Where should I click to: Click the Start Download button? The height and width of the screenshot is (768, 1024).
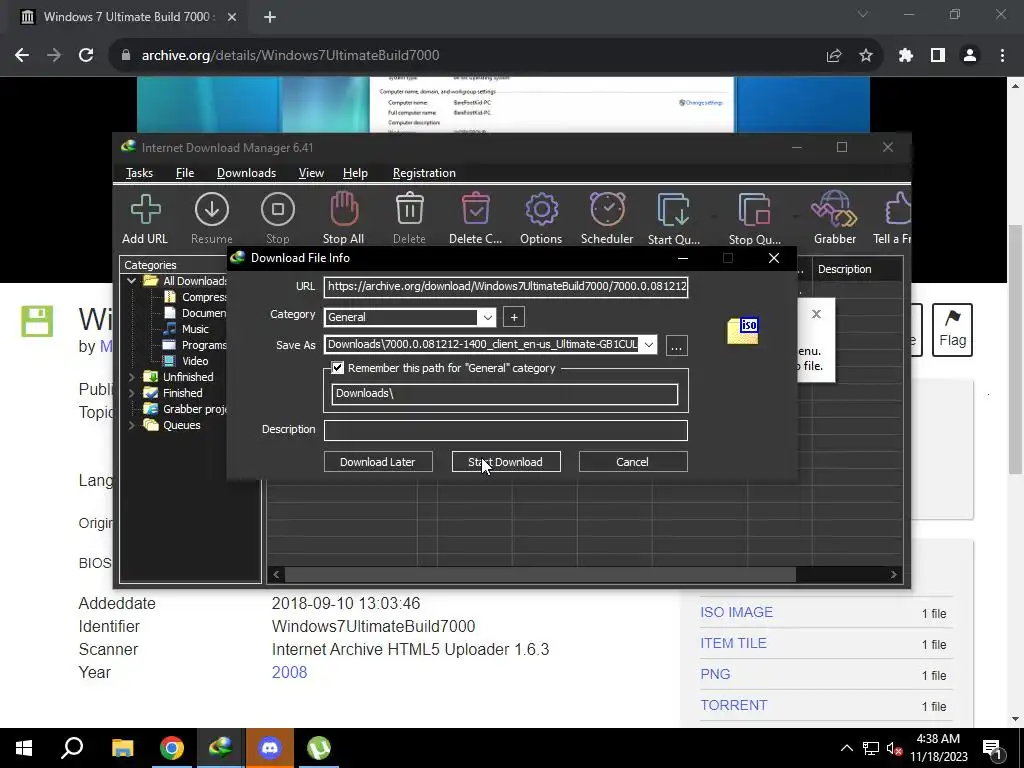point(506,462)
